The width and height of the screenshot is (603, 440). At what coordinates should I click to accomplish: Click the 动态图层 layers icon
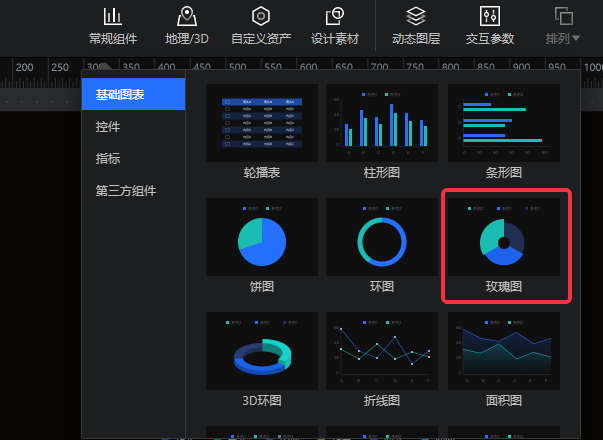tap(415, 27)
